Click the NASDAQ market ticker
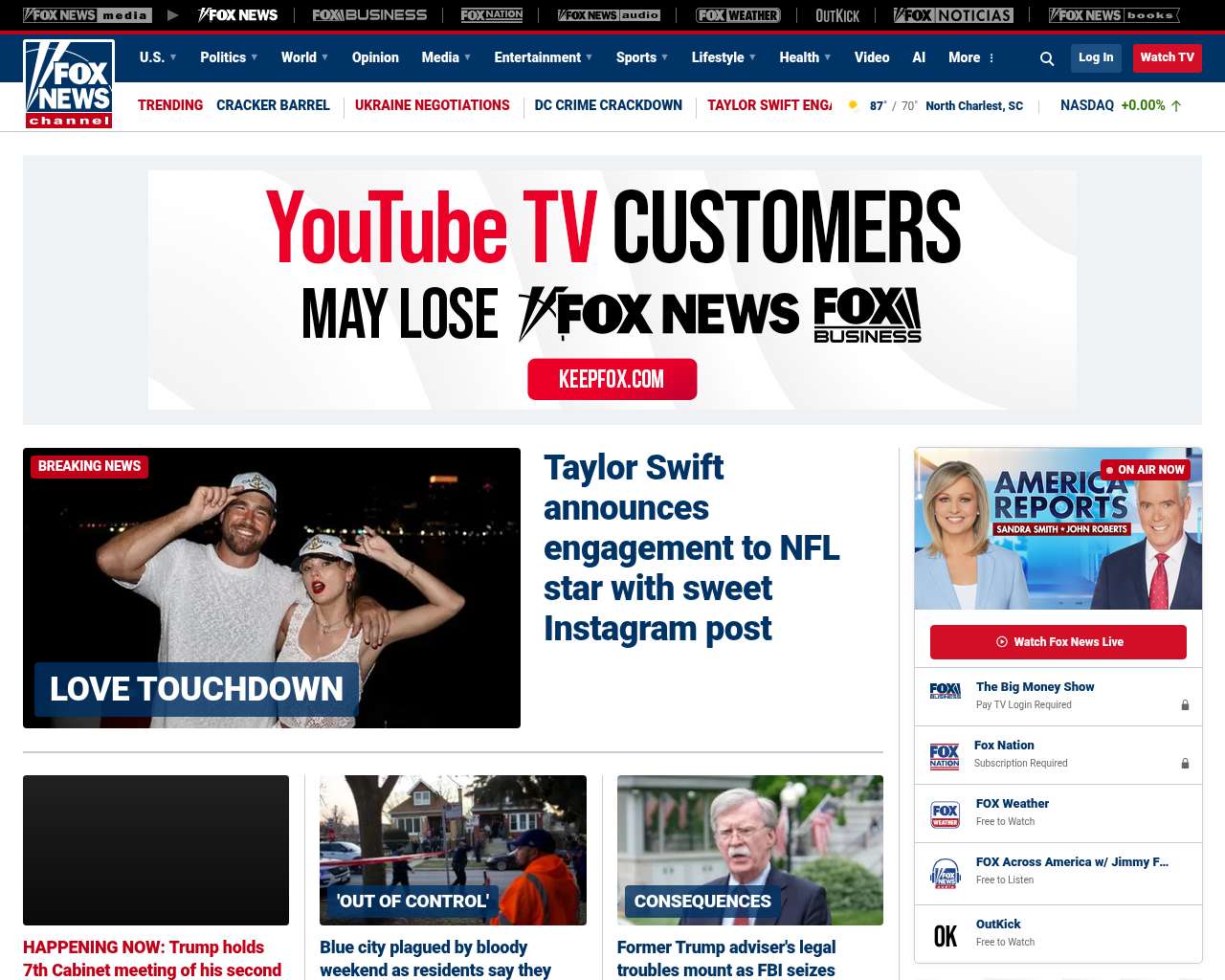Screen dimensions: 1225x980 click(x=1121, y=105)
